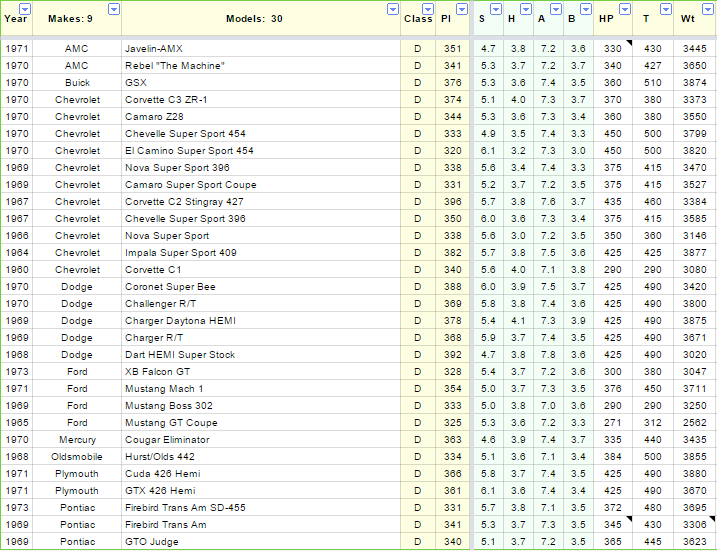717x551 pixels.
Task: Select PI value '392' cell
Action: click(x=452, y=354)
